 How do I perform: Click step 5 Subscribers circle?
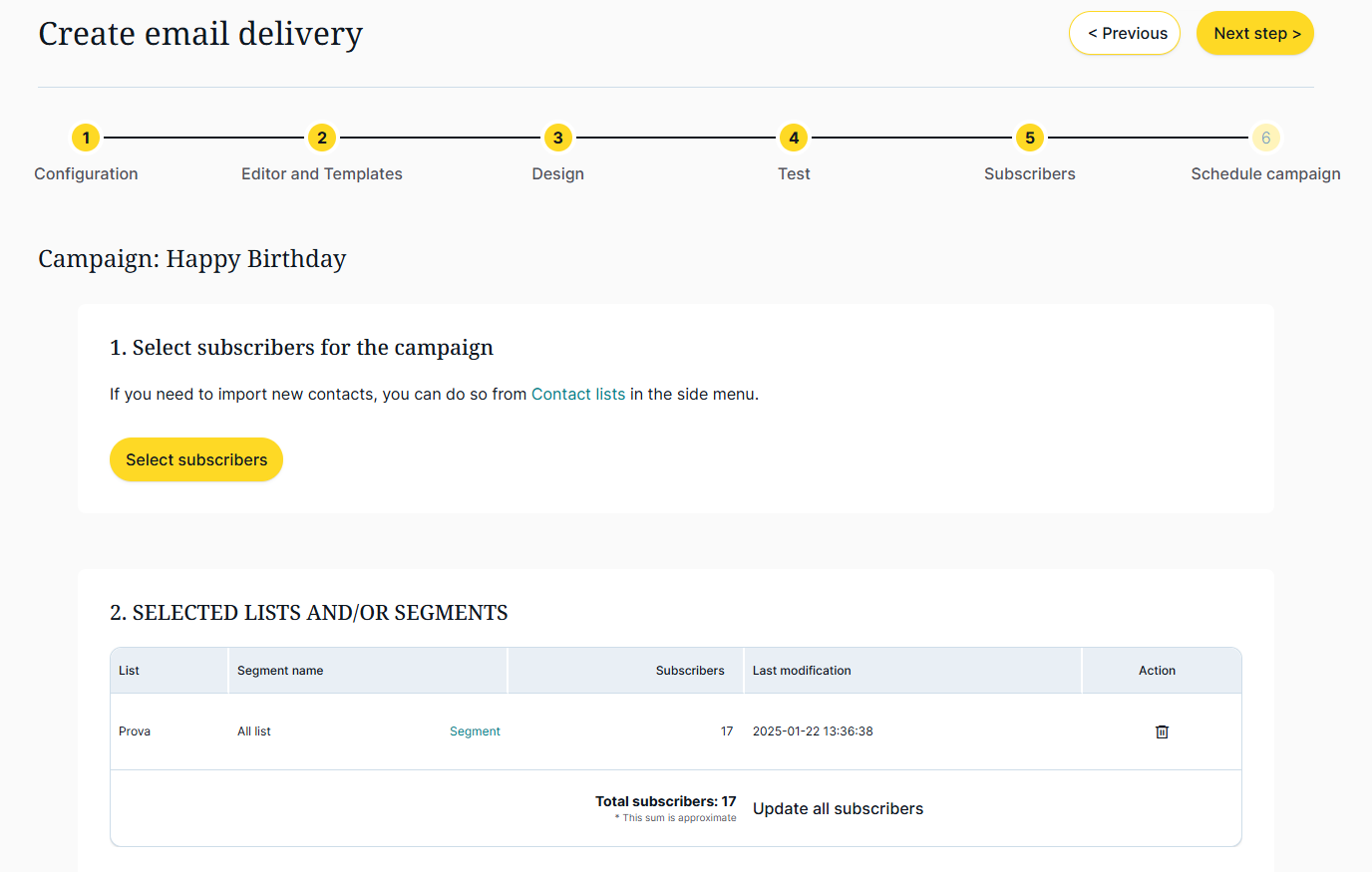(x=1029, y=138)
